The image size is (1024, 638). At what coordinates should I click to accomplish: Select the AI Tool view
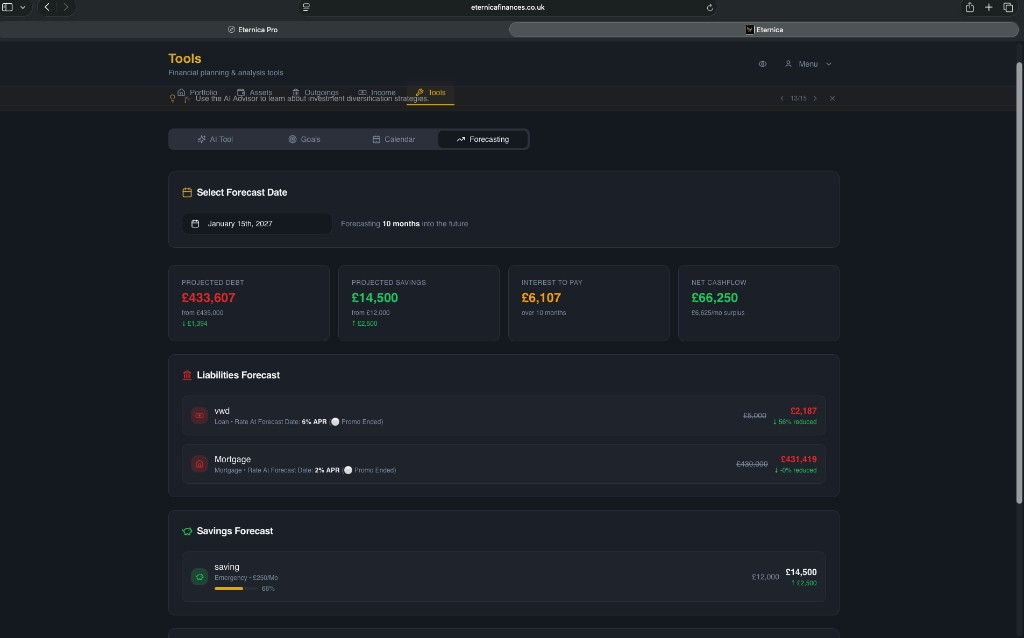click(216, 139)
